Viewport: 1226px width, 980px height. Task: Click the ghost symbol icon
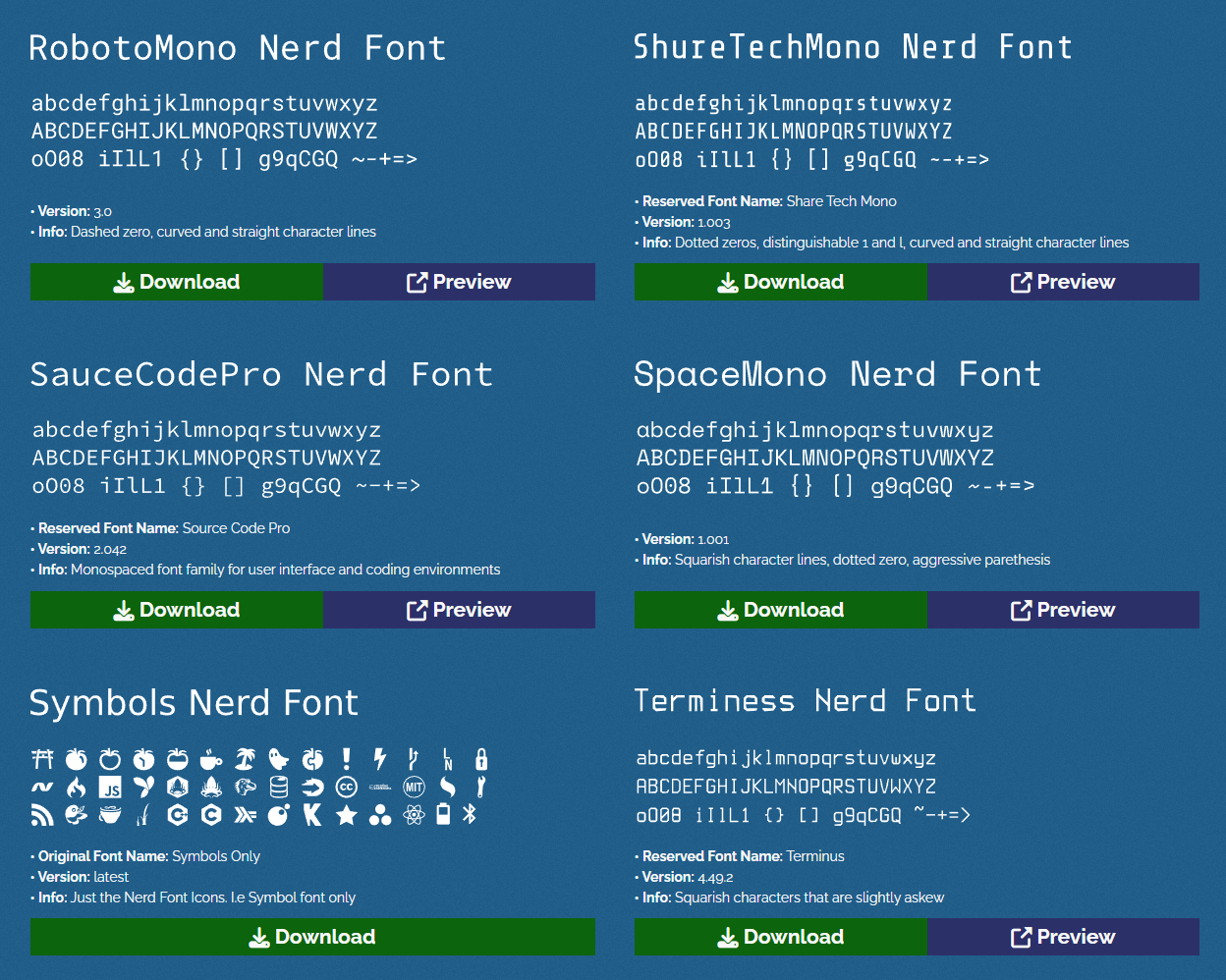[279, 759]
